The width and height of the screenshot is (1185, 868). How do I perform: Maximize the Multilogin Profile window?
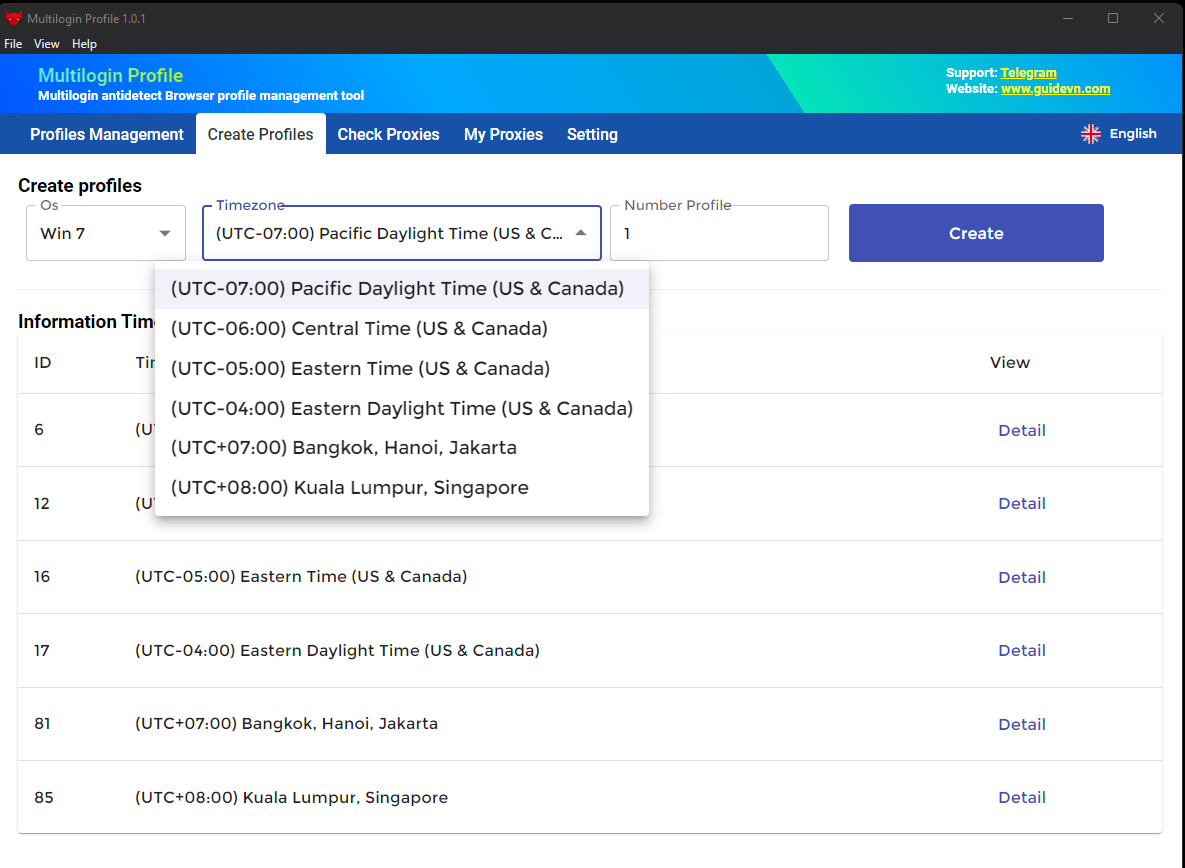(x=1113, y=18)
